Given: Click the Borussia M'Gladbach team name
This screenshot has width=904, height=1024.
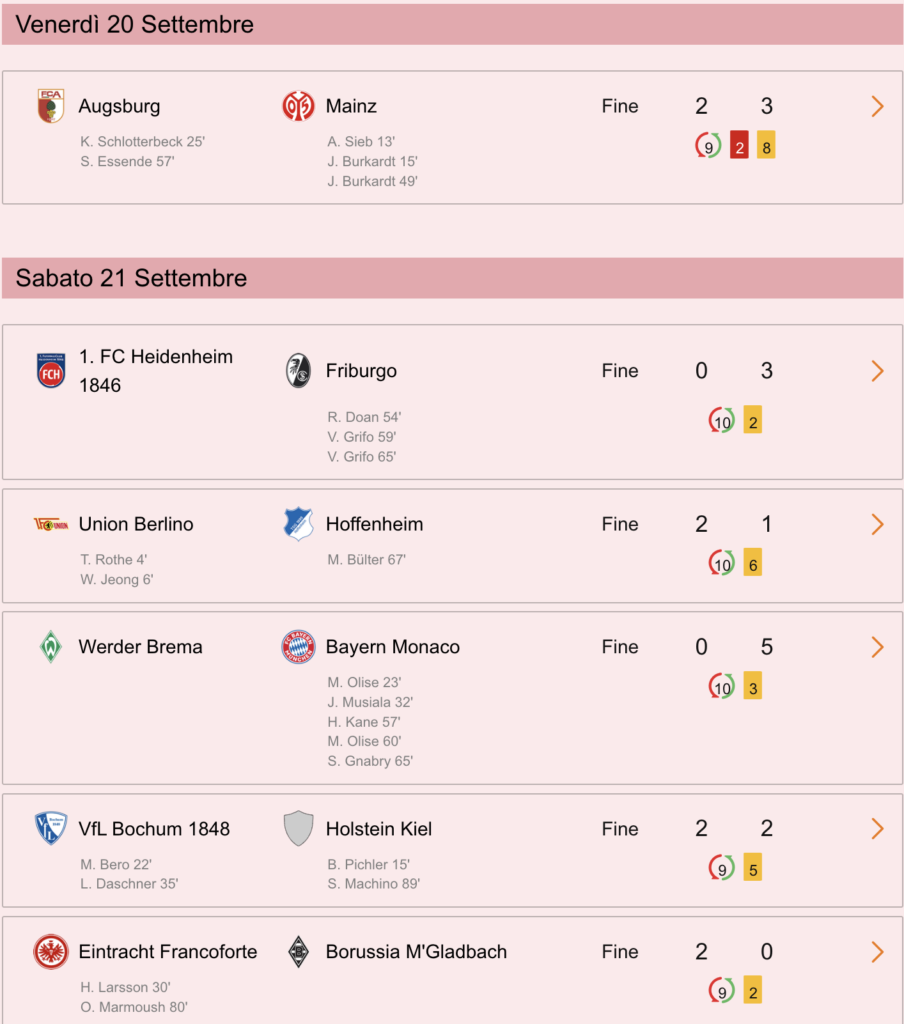Looking at the screenshot, I should click(416, 952).
